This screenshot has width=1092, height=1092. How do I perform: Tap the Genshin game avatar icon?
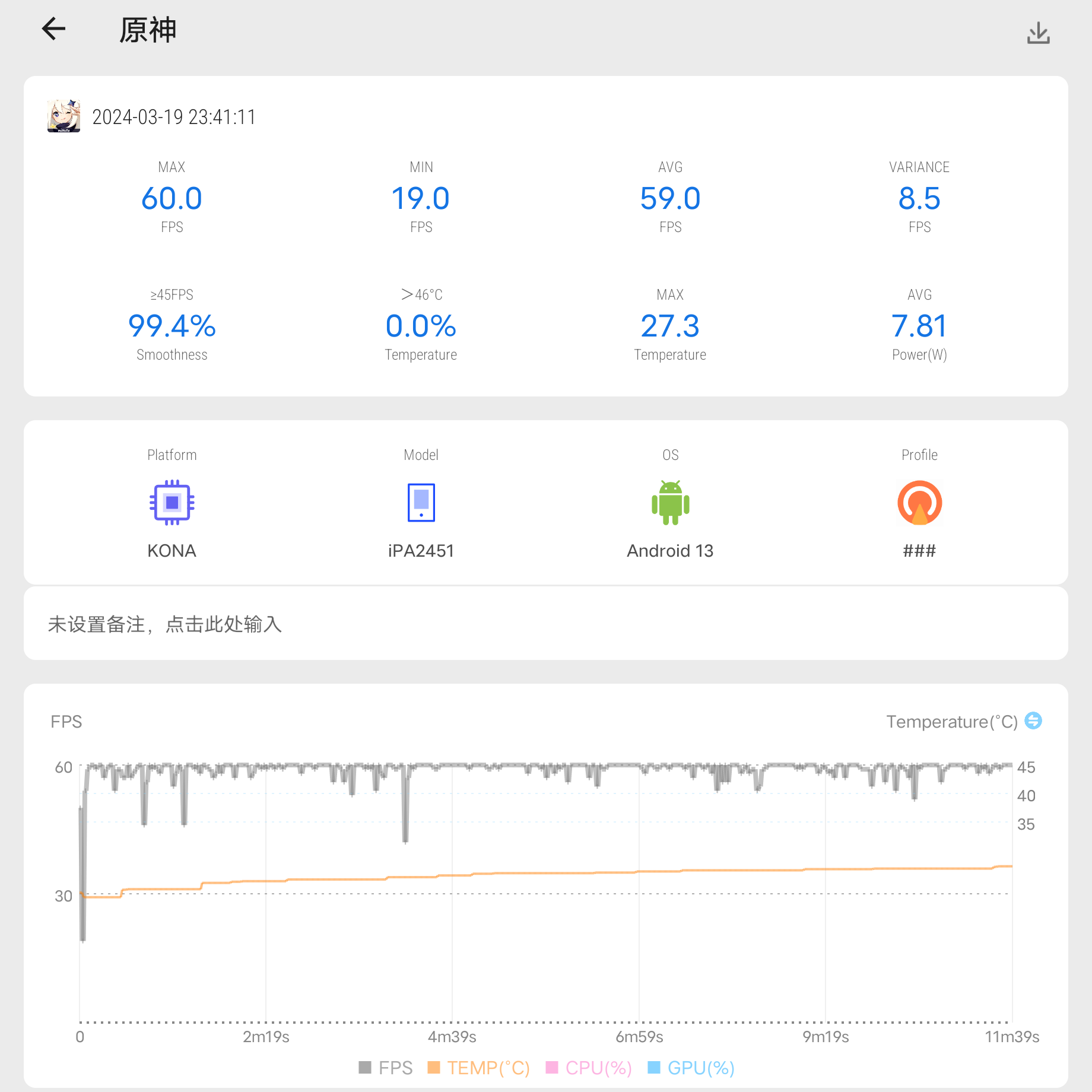tap(64, 116)
